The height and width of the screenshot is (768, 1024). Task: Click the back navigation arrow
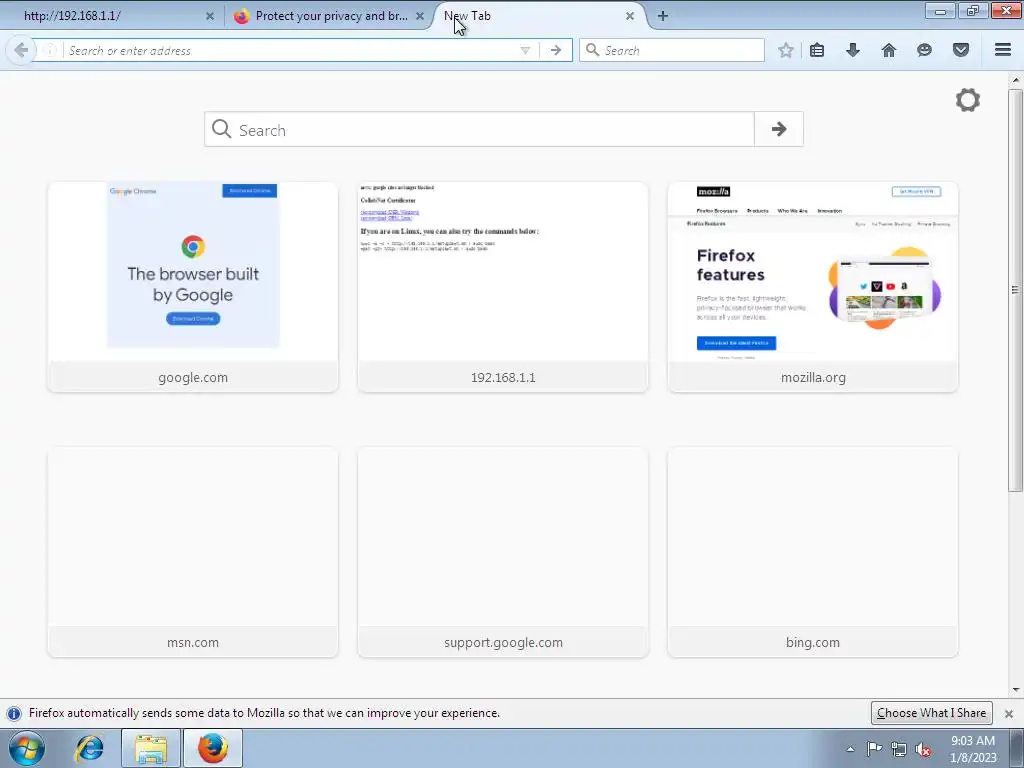point(20,50)
